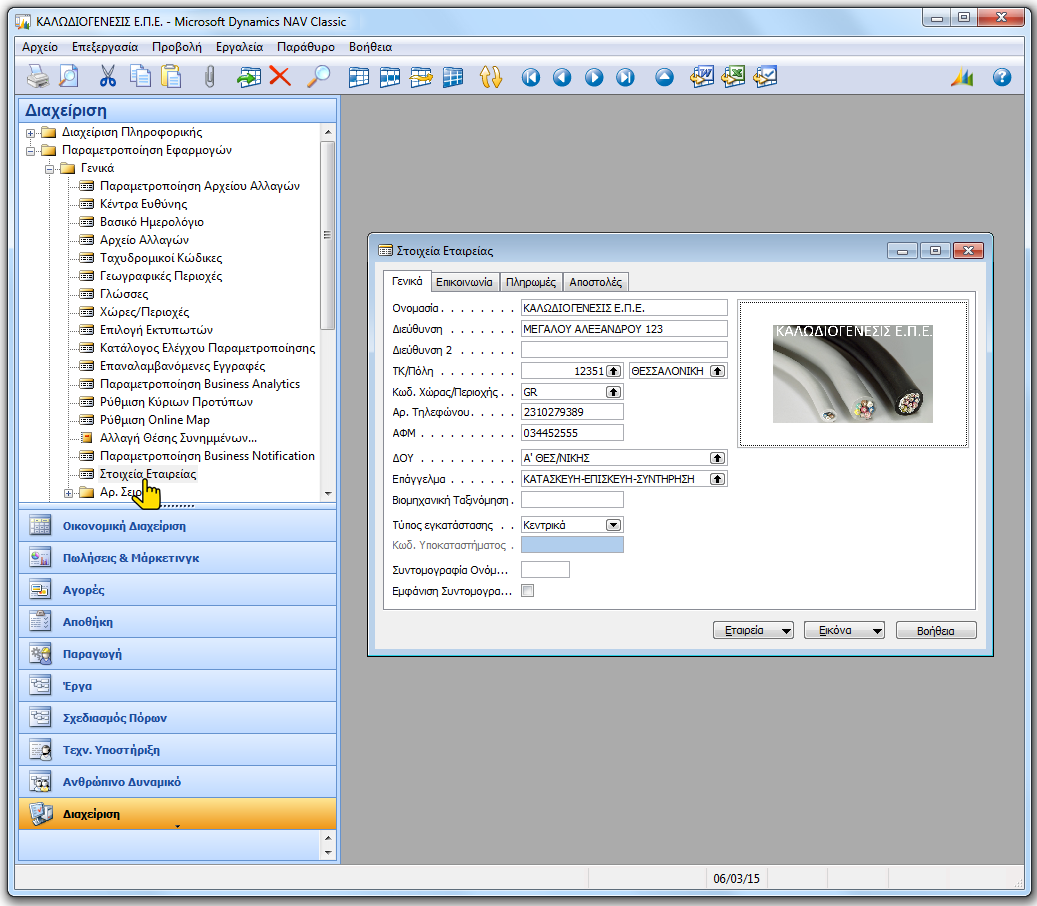Click the Βοήθεια button in dialog

click(x=936, y=630)
